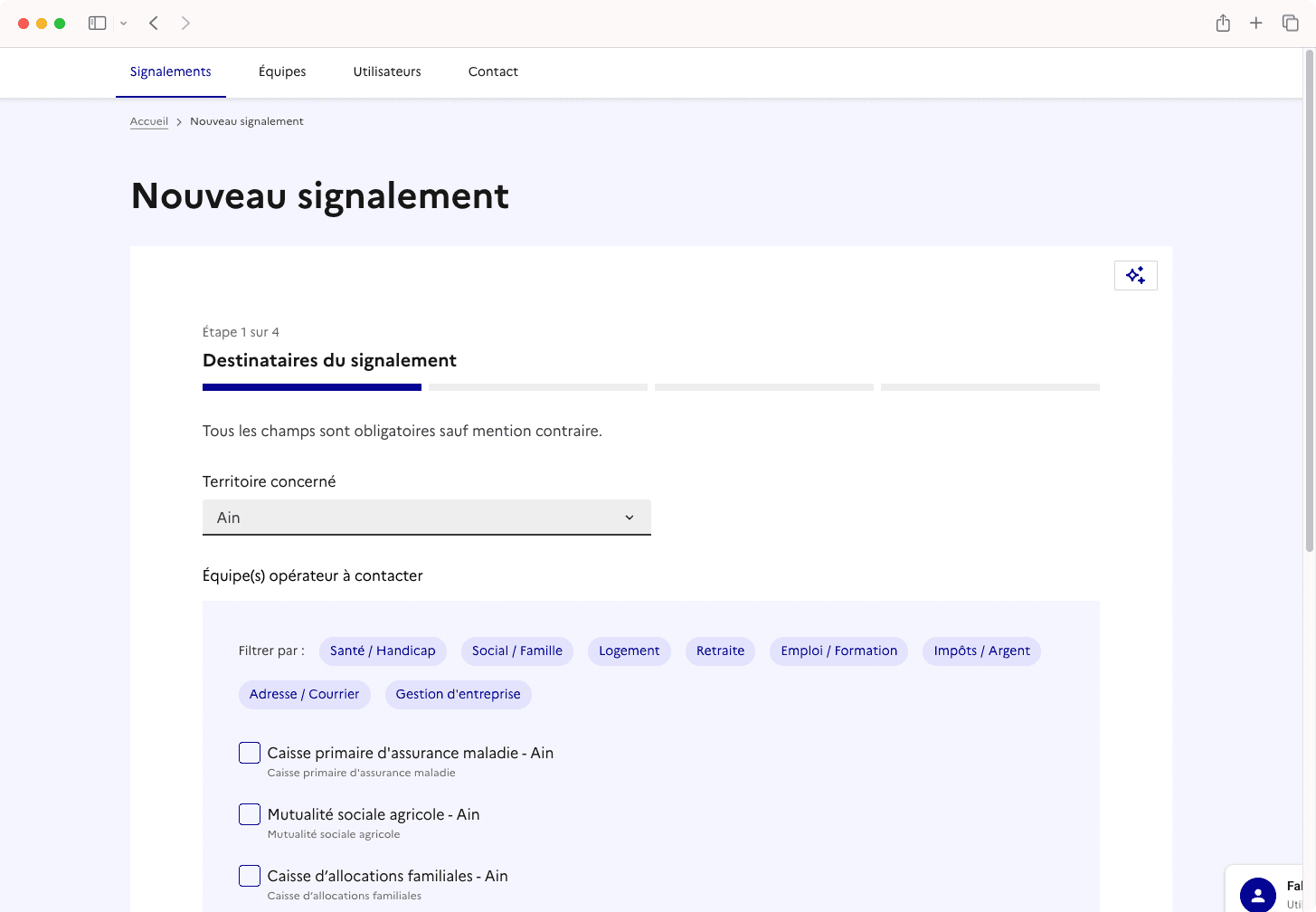Expand the sidebar options chevron
1316x912 pixels.
125,23
